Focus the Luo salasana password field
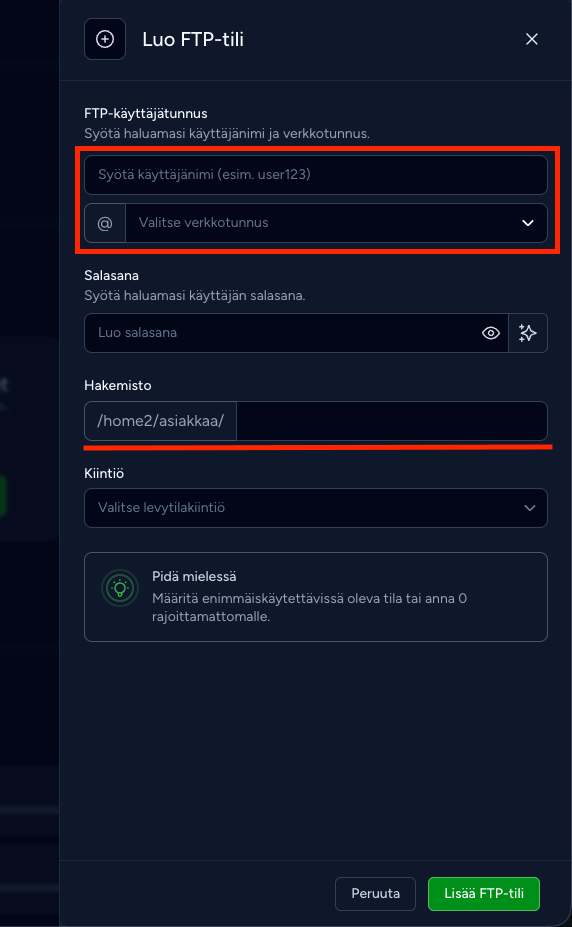Image resolution: width=572 pixels, height=927 pixels. coord(282,333)
